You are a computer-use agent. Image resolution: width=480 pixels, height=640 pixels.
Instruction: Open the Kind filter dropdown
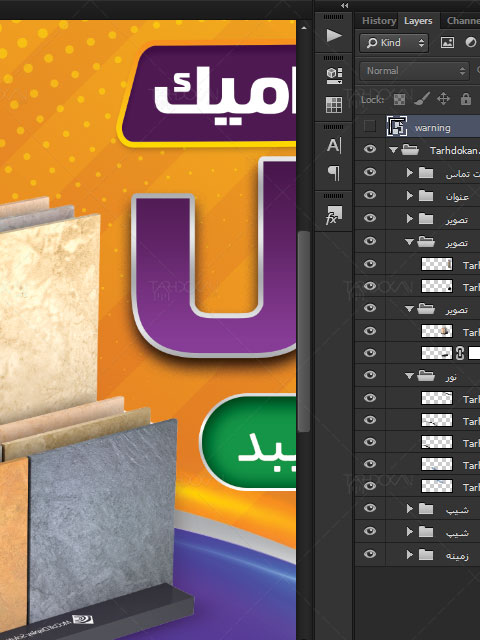394,43
